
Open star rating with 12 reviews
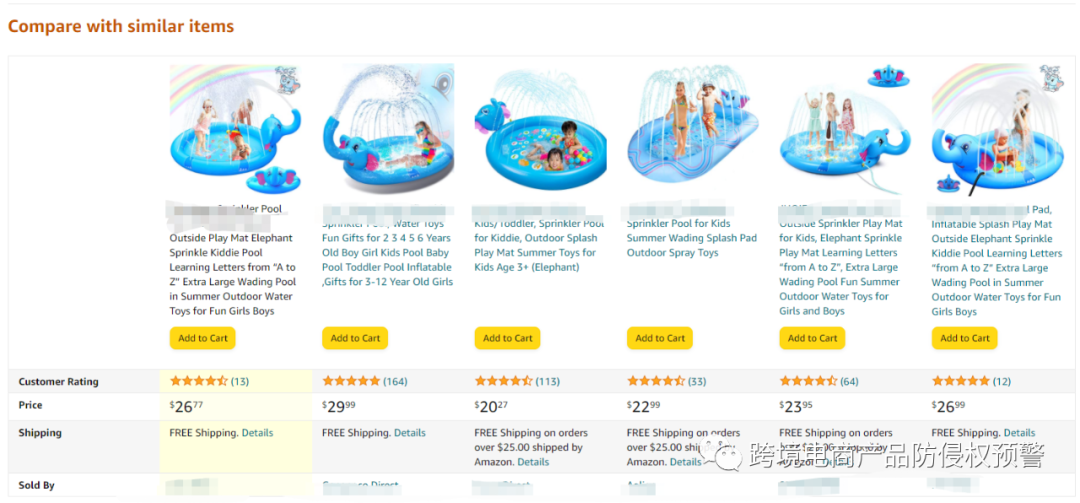click(x=960, y=381)
